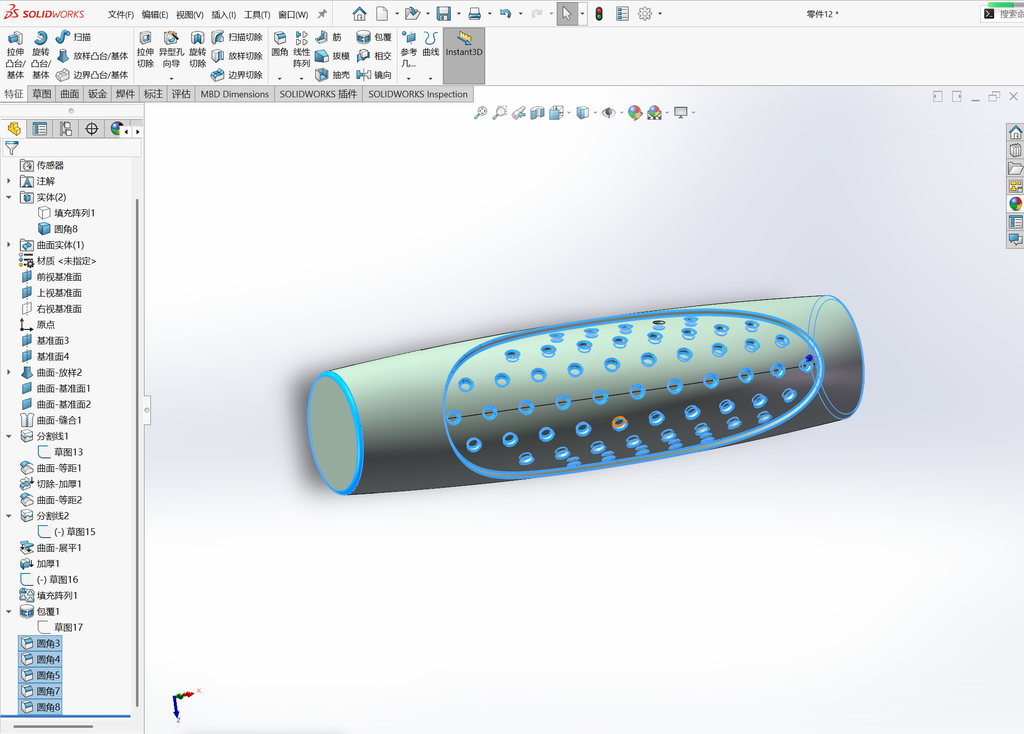Screen dimensions: 1024x734
Task: Select the Extruded Boss/Base (拉伸凸台/基体) tool
Action: pyautogui.click(x=15, y=55)
